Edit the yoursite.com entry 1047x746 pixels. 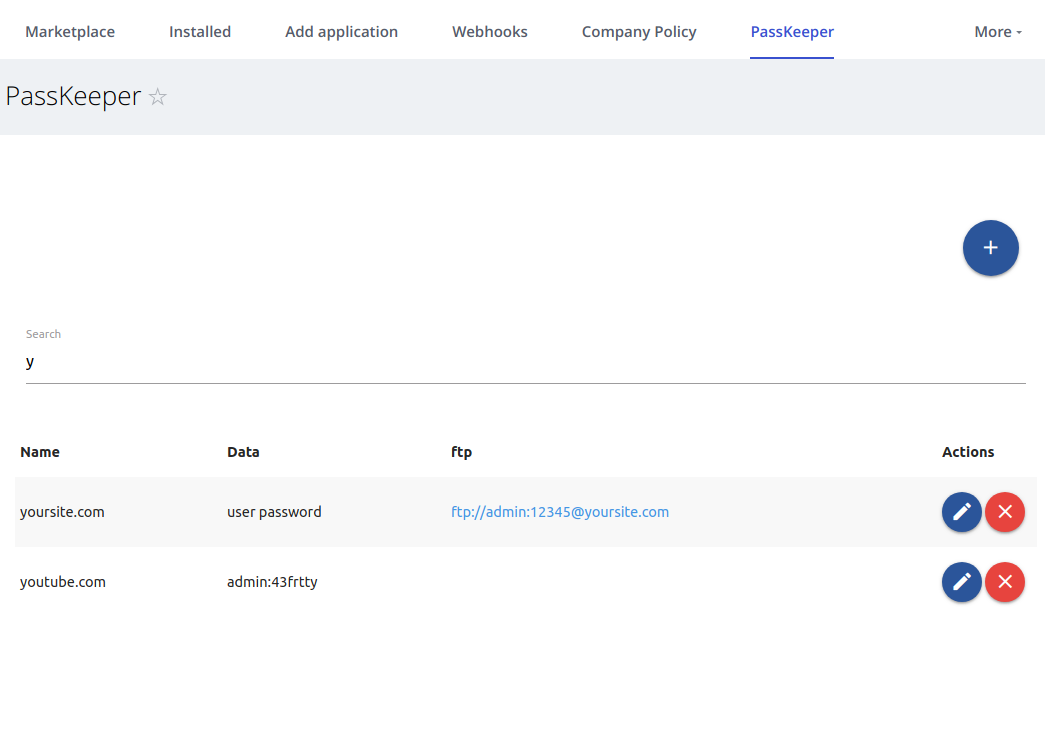click(x=961, y=512)
